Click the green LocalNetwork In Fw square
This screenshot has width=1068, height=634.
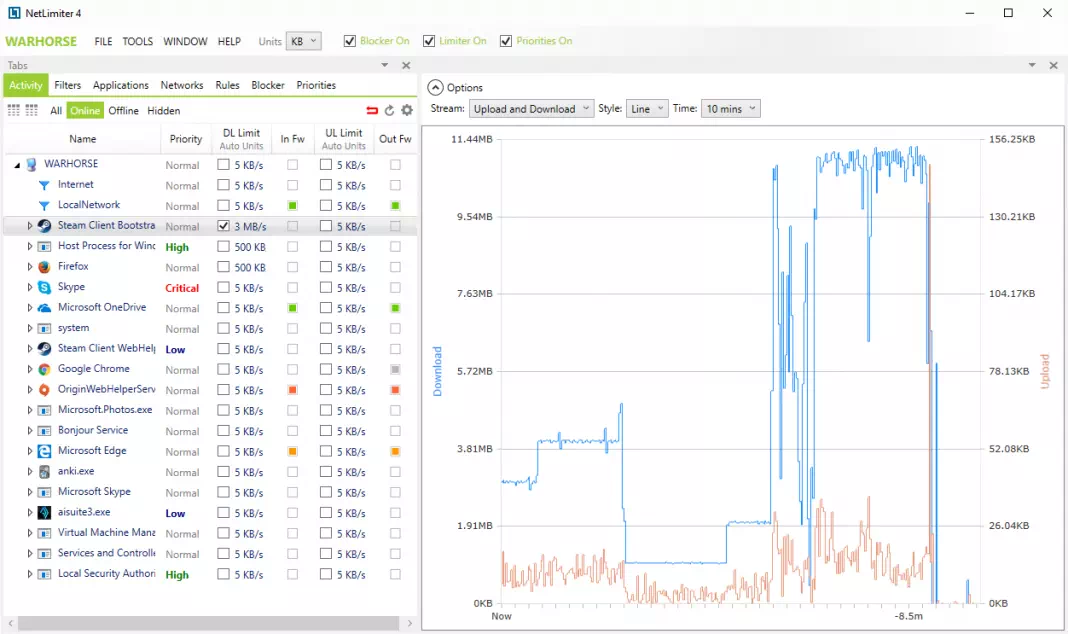(x=292, y=206)
